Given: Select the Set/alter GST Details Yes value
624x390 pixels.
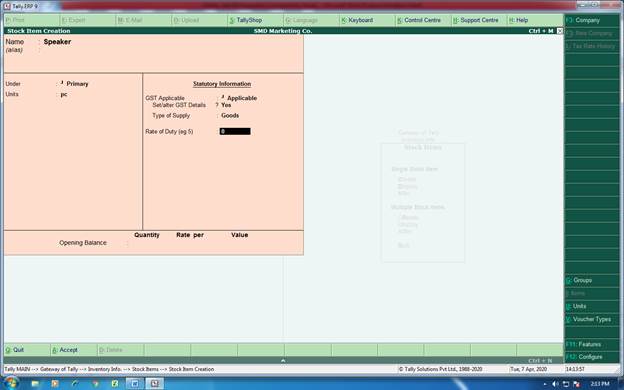Looking at the screenshot, I should [226, 105].
